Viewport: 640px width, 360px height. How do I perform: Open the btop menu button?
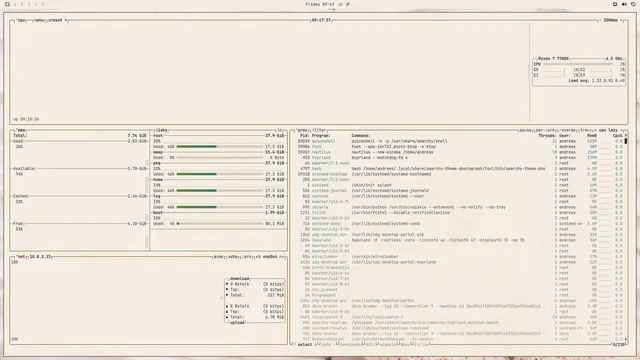click(39, 20)
